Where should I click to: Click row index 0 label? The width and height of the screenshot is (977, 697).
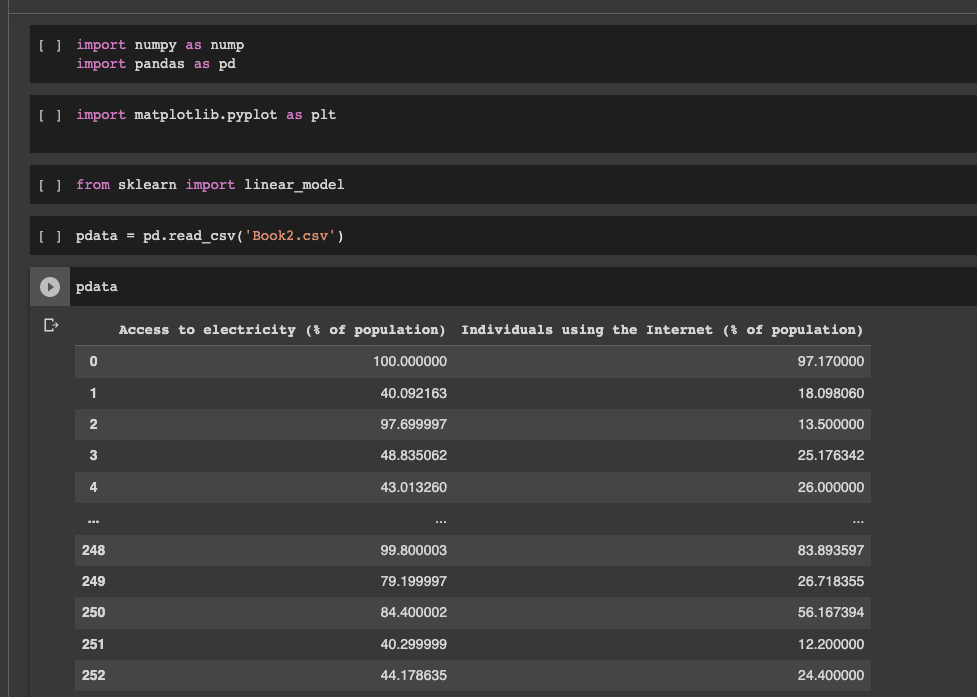click(x=93, y=361)
